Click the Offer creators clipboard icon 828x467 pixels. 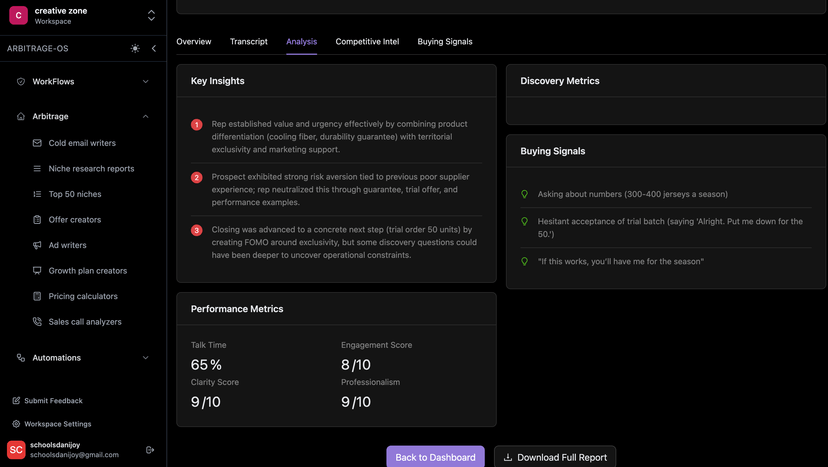point(37,220)
